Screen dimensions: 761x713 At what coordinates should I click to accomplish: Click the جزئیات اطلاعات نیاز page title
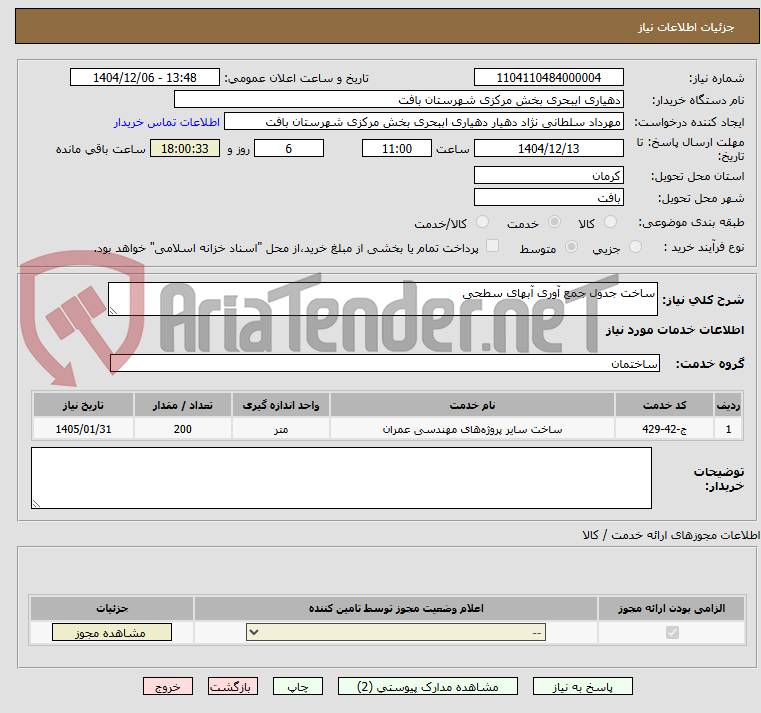tap(686, 27)
